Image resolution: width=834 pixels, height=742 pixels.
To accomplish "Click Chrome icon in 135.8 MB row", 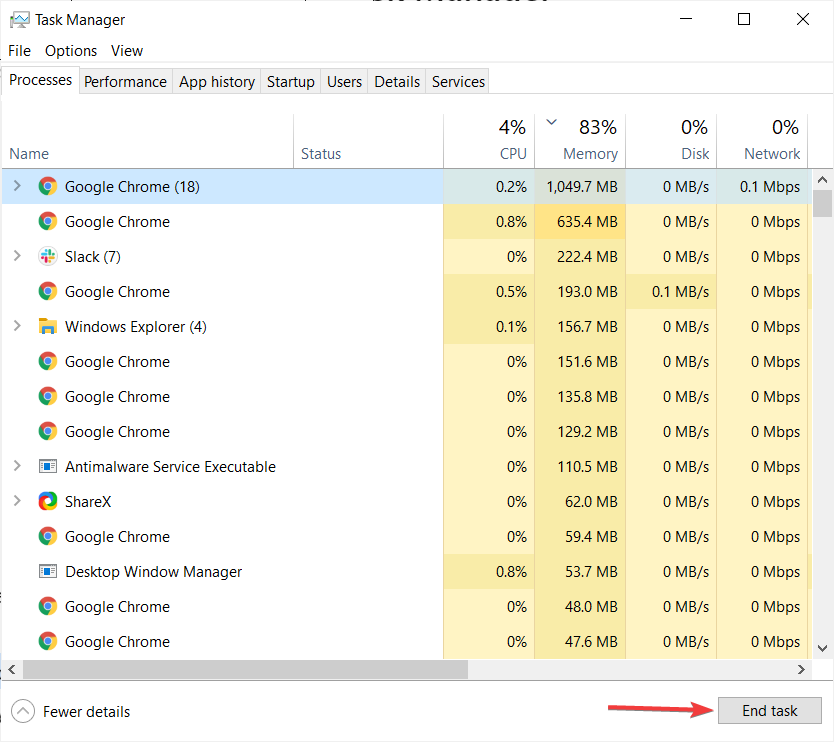I will coord(48,396).
